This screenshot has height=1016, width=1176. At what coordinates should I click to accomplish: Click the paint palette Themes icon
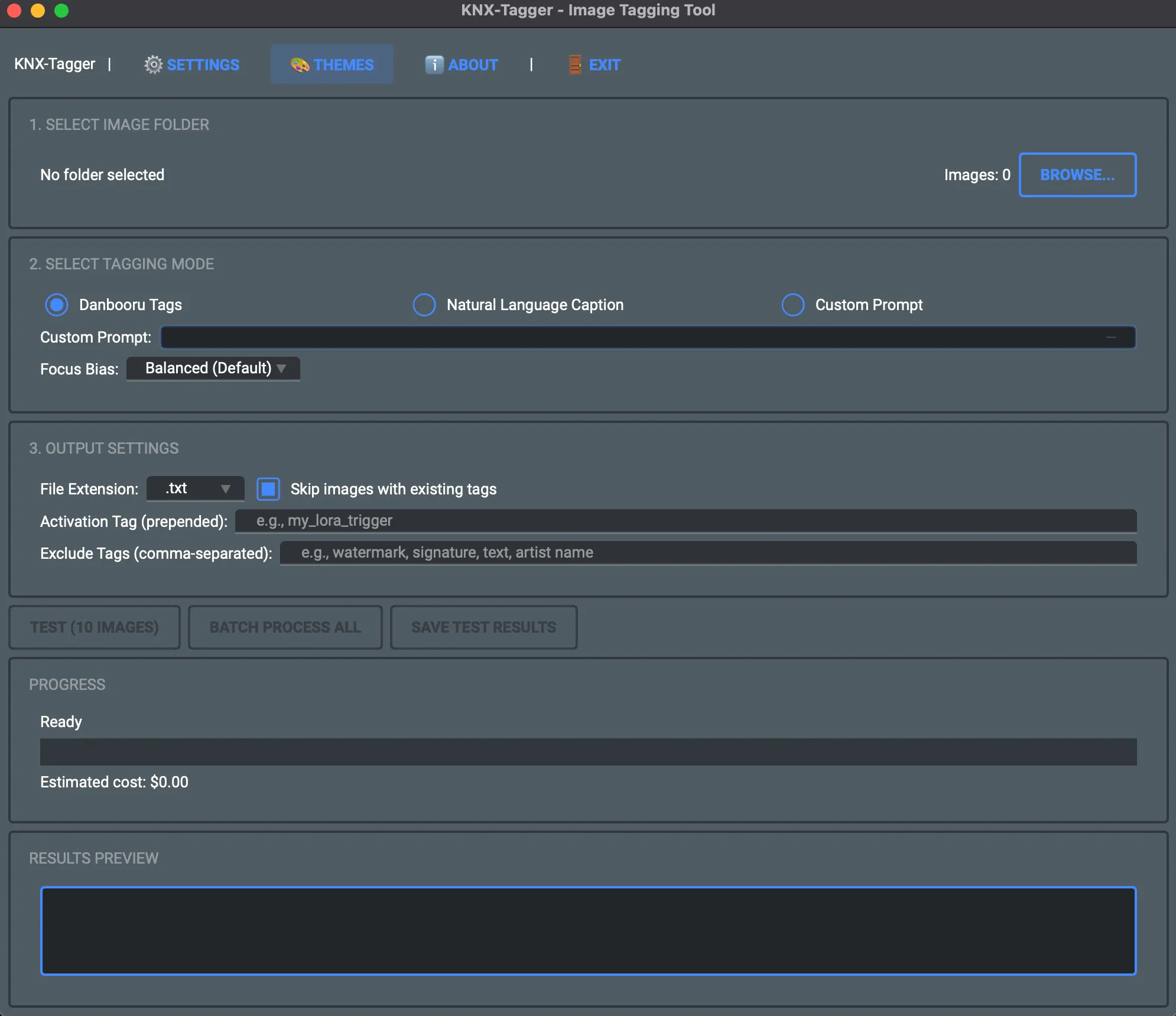(x=300, y=64)
